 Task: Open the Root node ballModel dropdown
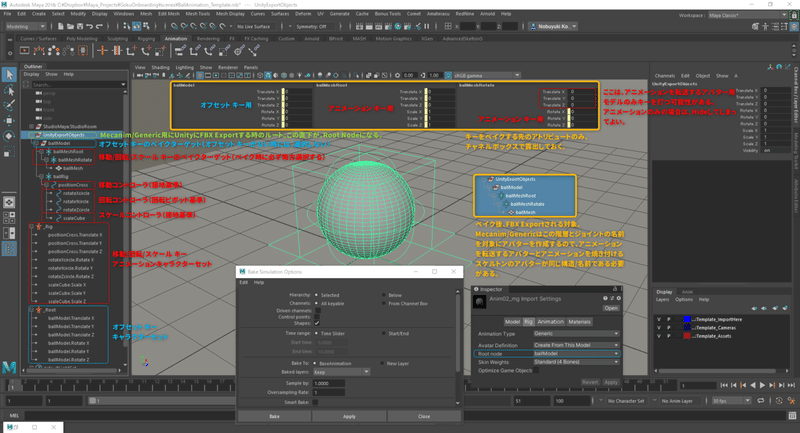pos(576,353)
